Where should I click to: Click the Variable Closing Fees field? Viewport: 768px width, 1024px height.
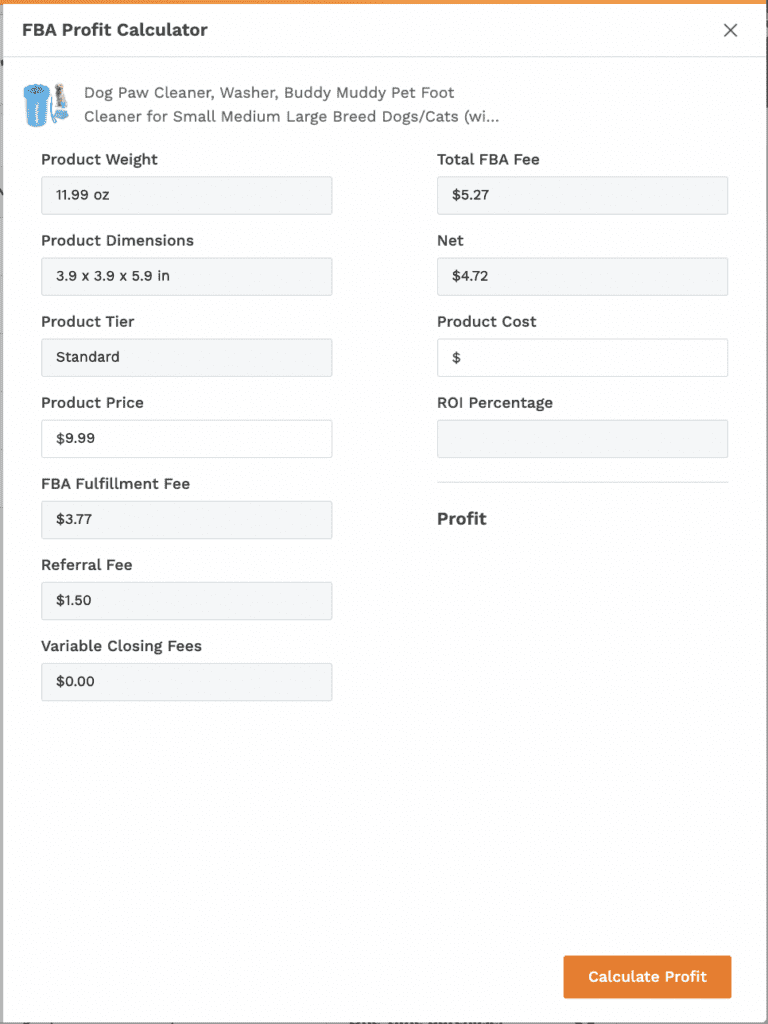click(186, 682)
